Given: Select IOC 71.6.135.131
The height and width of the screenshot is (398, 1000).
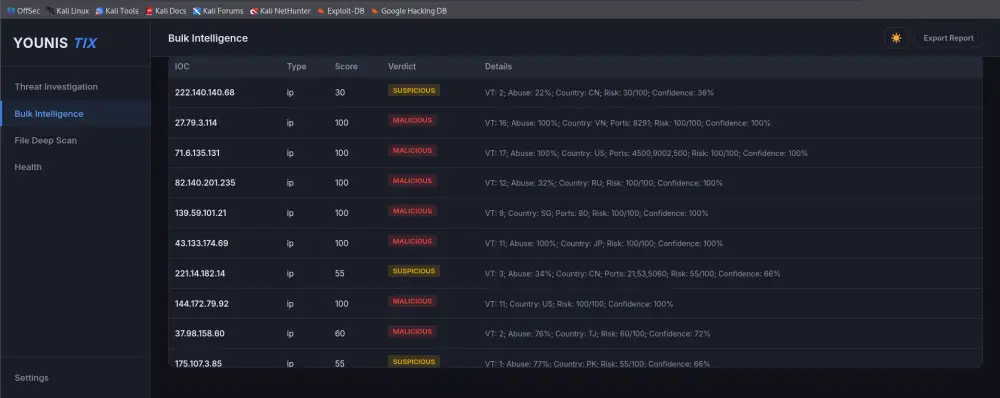Looking at the screenshot, I should click(x=197, y=153).
